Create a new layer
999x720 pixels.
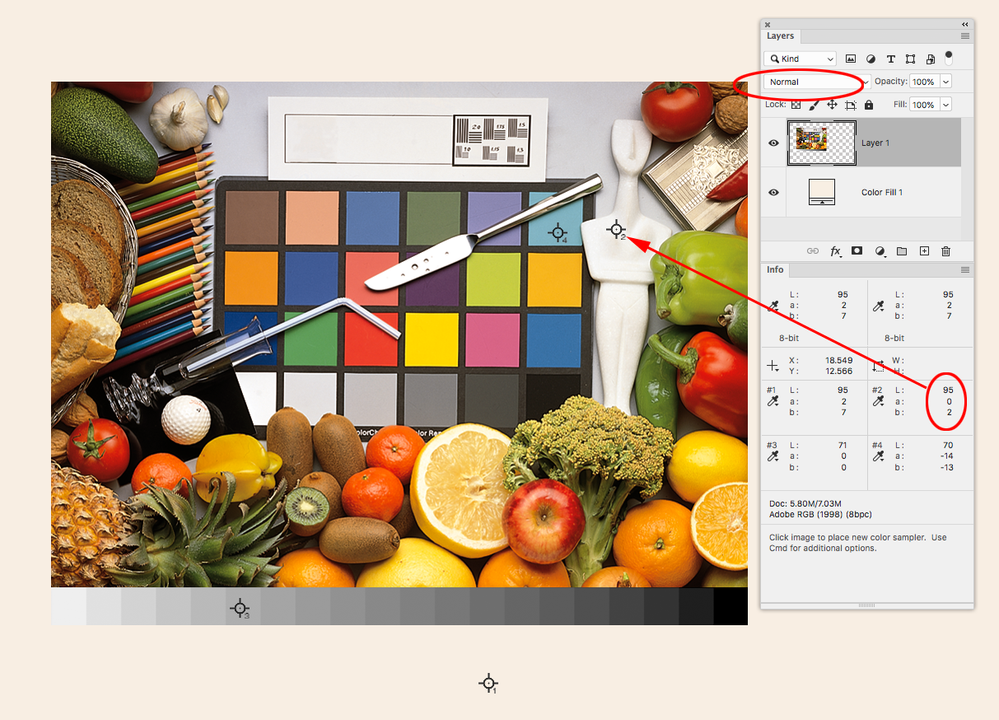coord(924,251)
